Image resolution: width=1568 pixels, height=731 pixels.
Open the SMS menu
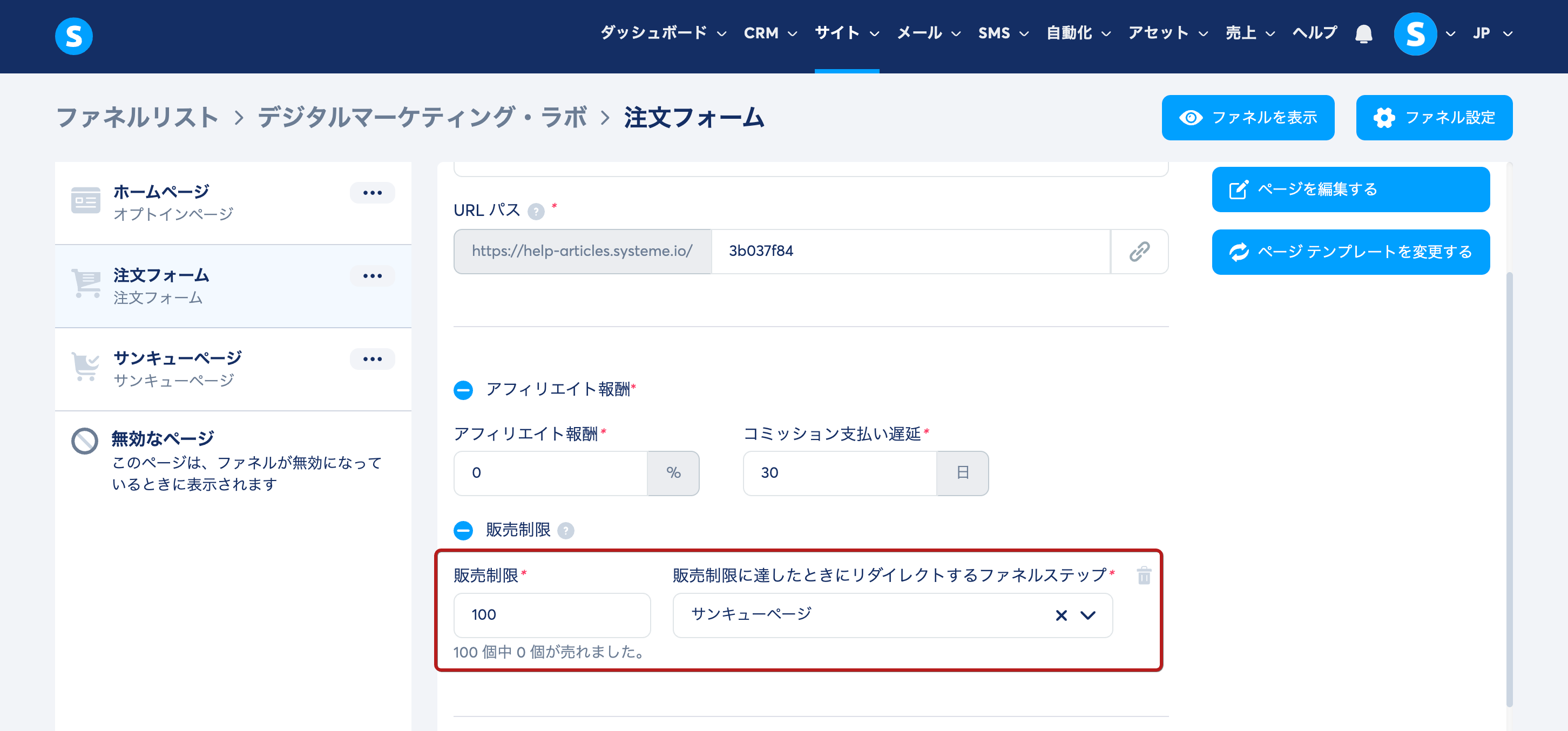point(1003,33)
